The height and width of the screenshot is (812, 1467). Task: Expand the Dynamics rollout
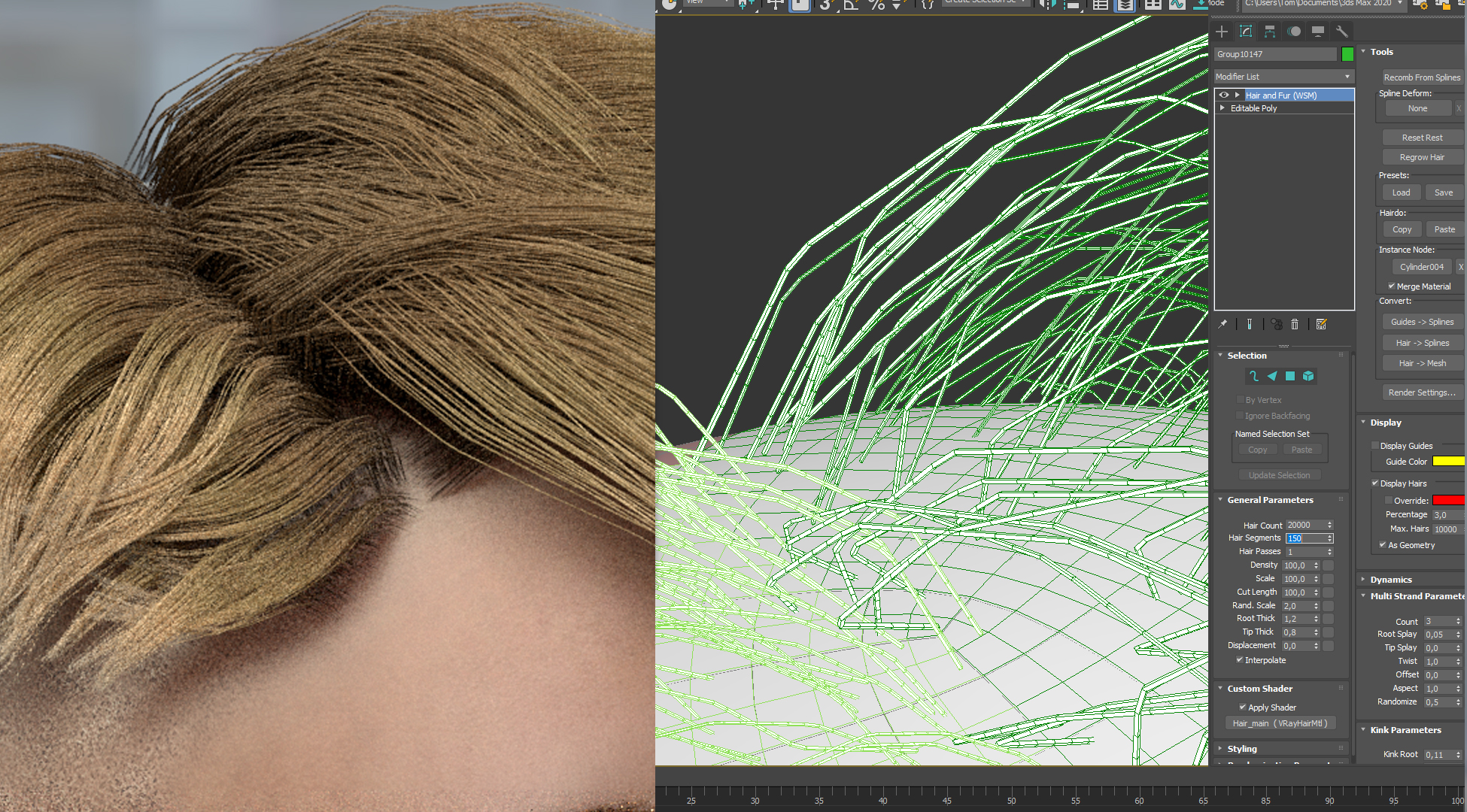tap(1363, 580)
